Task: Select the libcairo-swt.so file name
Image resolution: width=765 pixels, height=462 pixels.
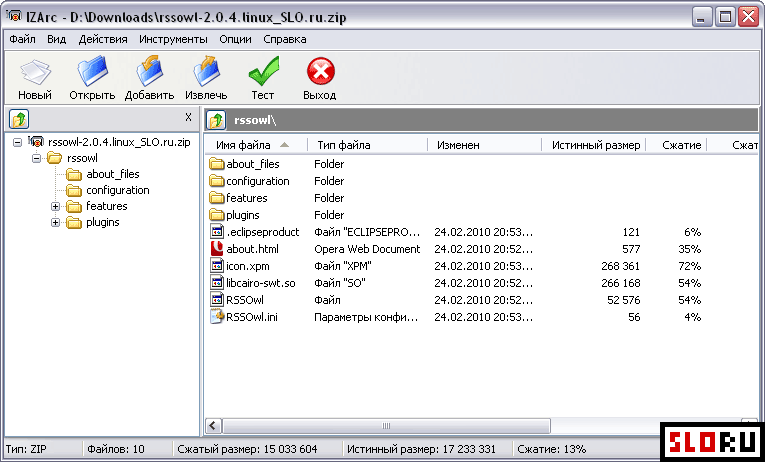Action: (261, 283)
